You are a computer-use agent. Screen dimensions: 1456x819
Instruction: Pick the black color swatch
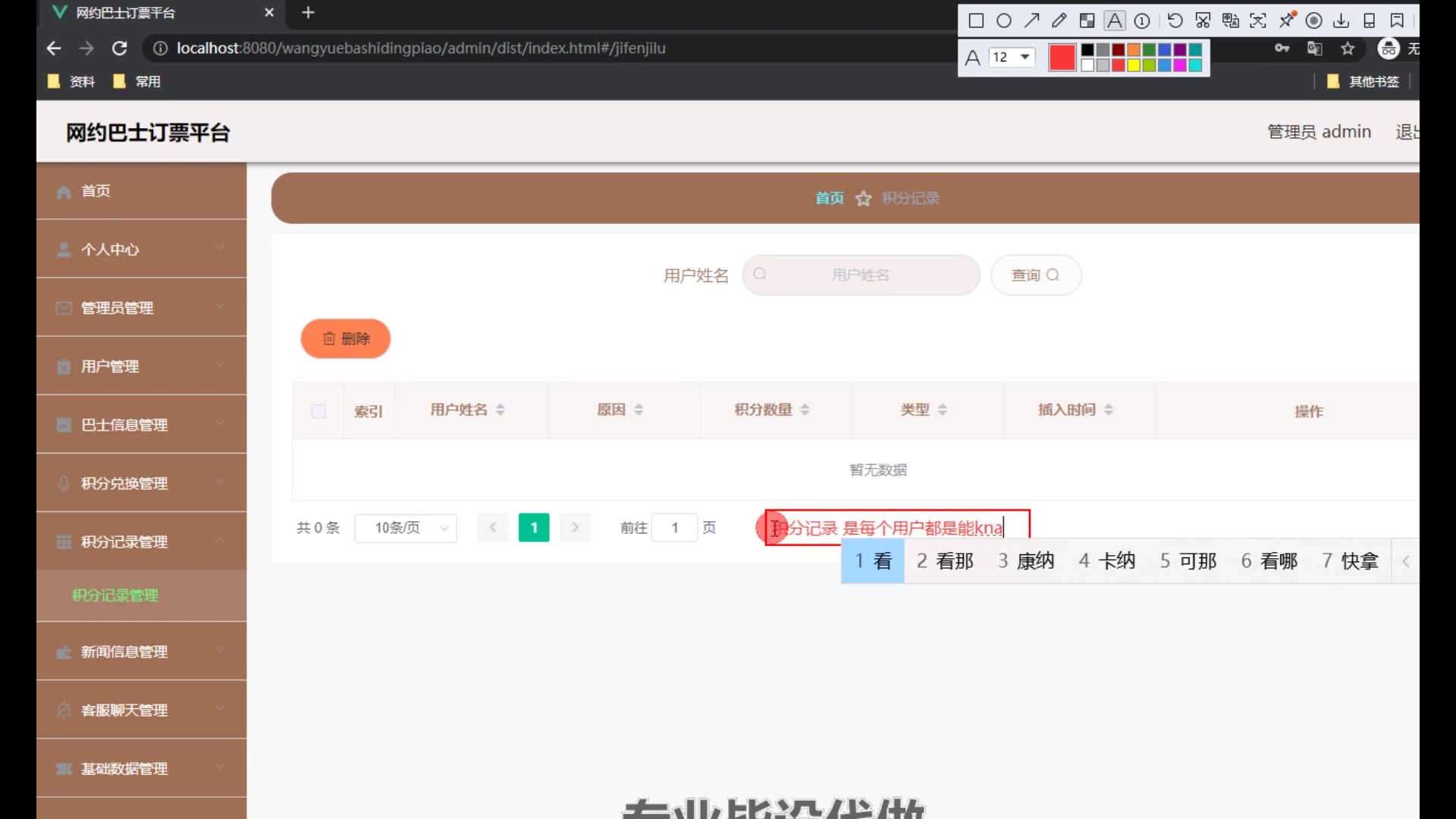coord(1087,50)
